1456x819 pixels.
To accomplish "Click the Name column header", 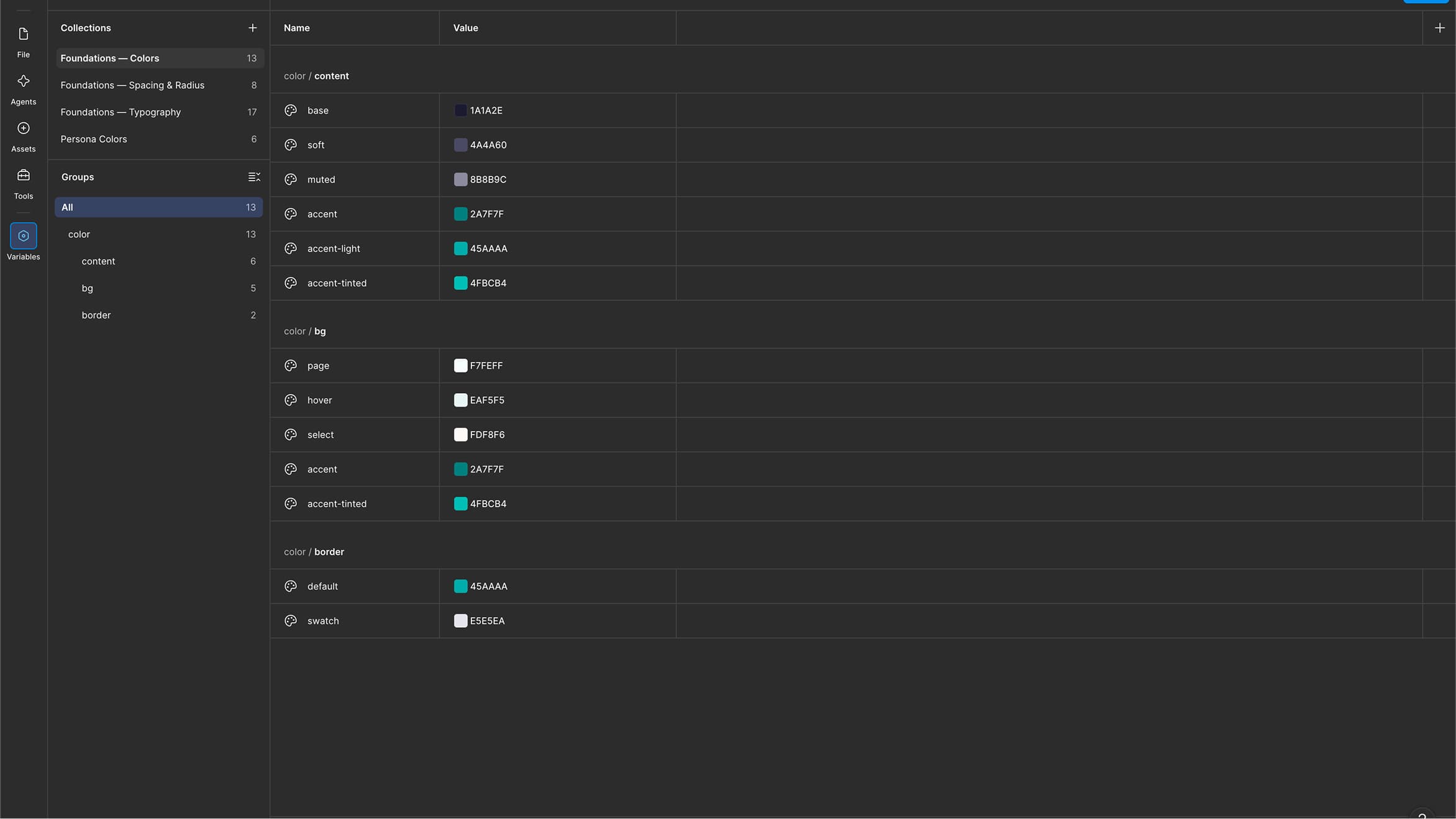I will click(297, 28).
